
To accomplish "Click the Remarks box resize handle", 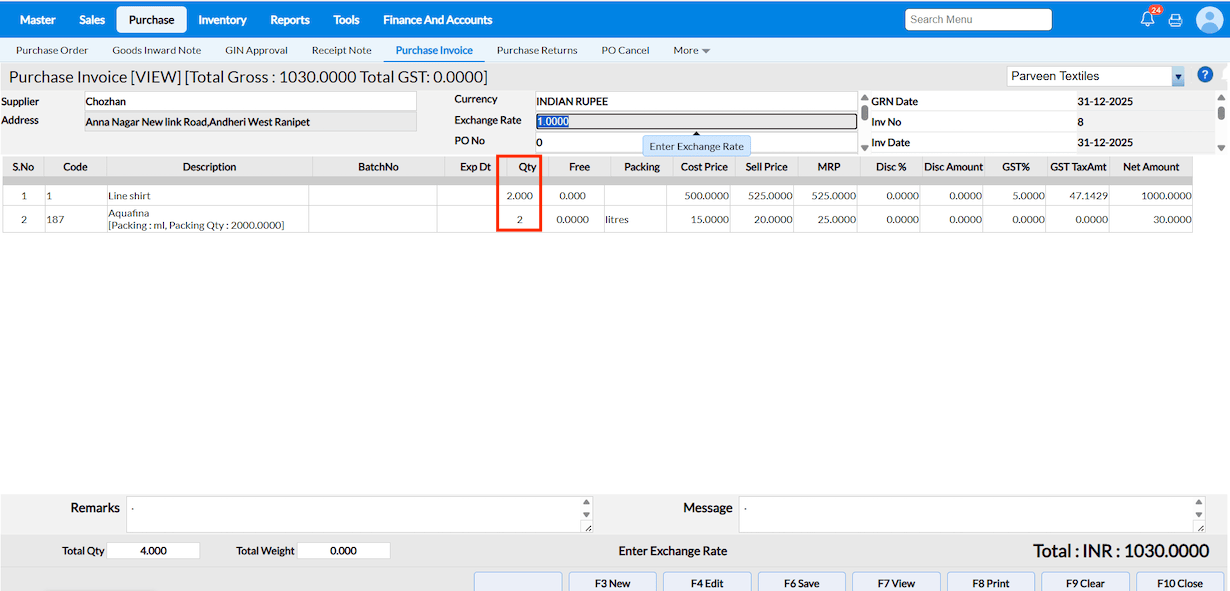I will [x=587, y=527].
